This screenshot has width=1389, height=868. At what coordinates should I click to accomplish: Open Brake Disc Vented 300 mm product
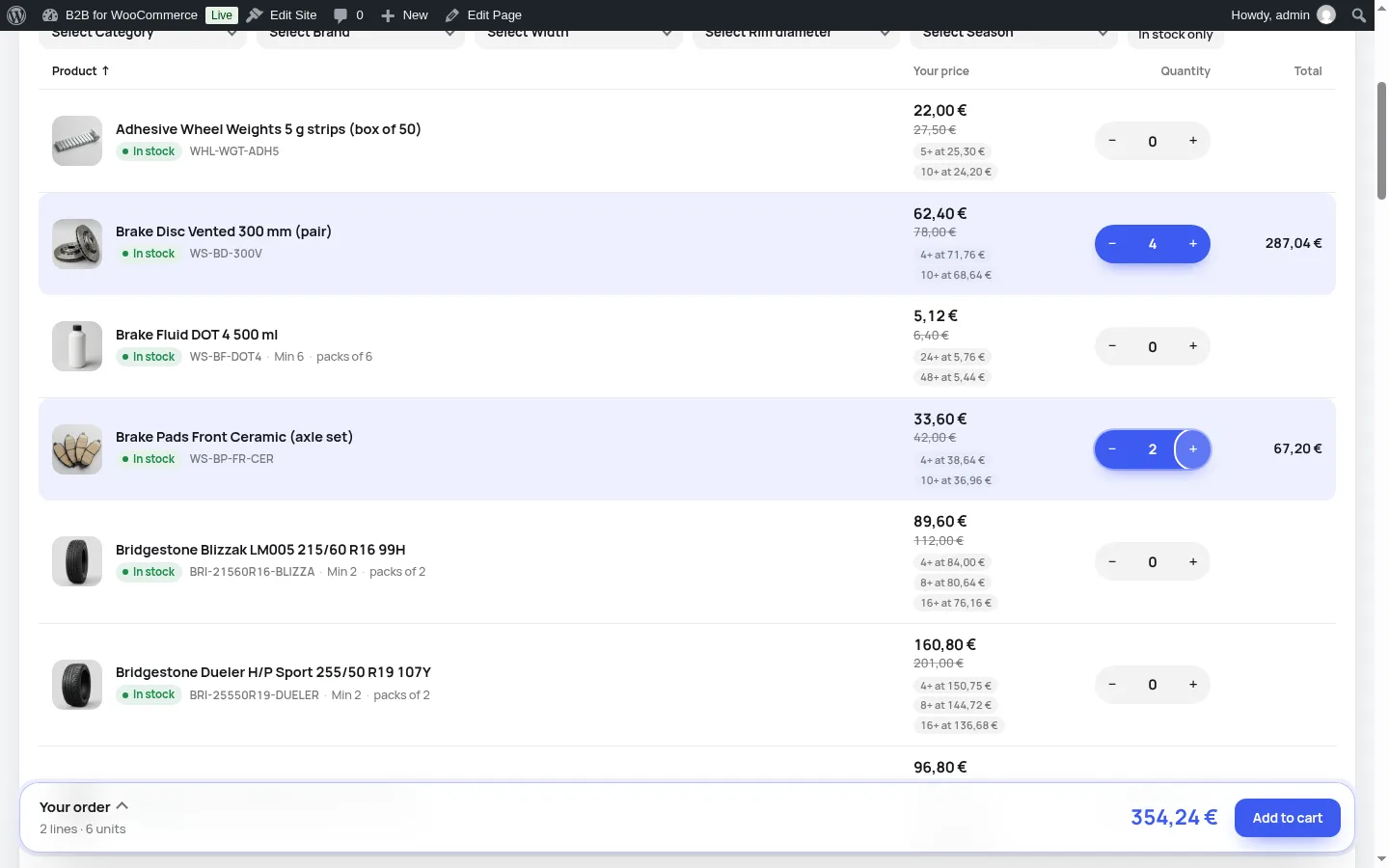(x=224, y=231)
